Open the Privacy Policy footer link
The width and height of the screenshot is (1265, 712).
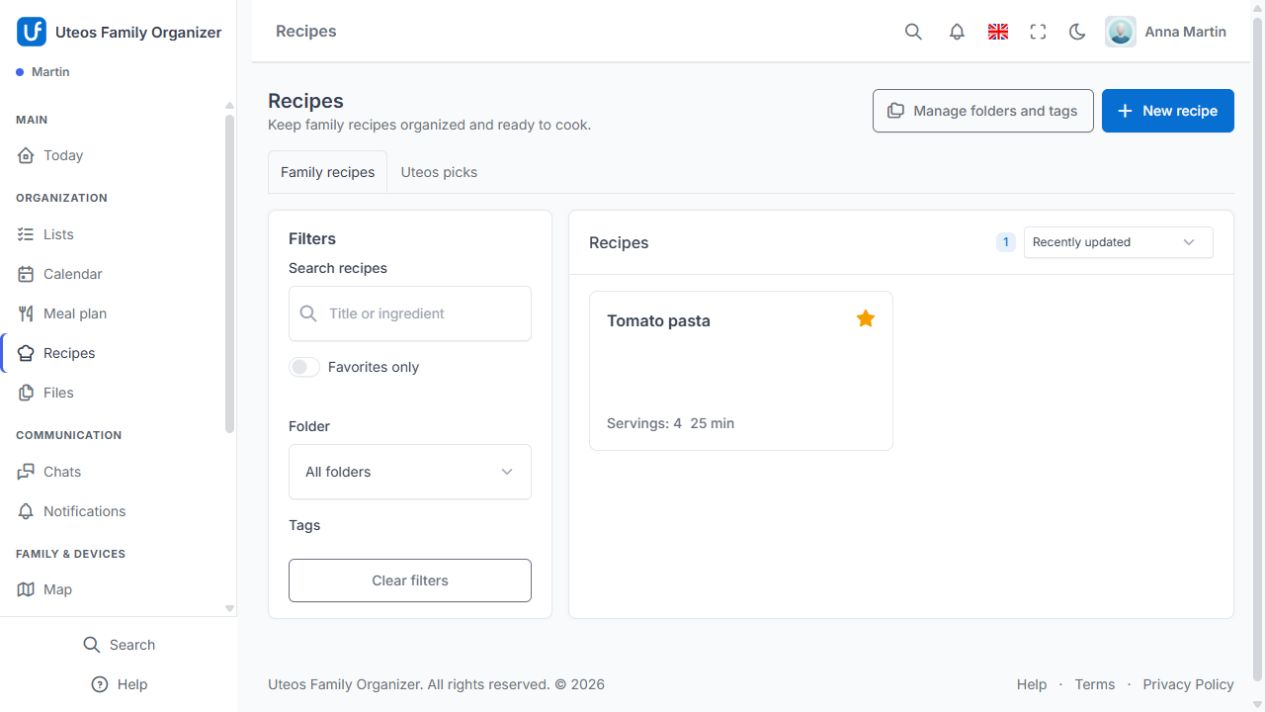point(1188,685)
